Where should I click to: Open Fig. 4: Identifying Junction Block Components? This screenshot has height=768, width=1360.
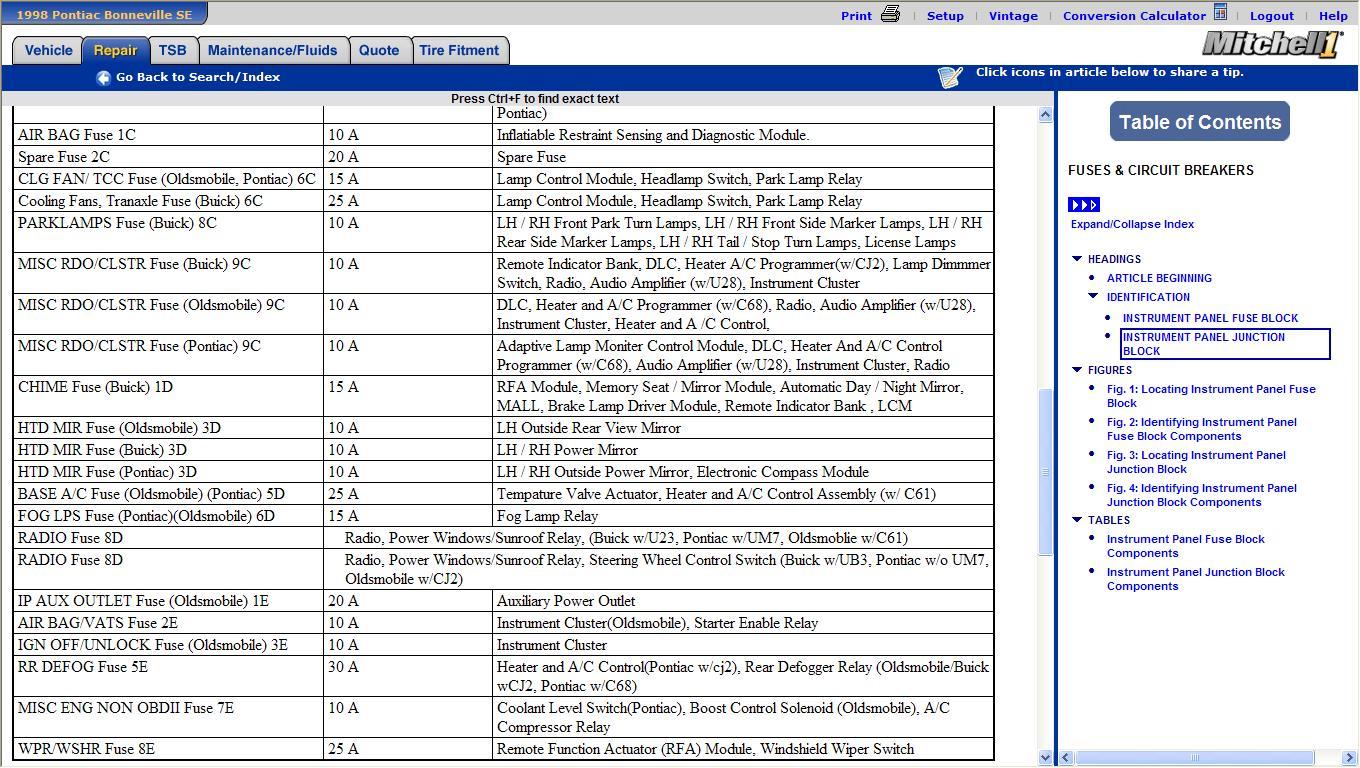1202,495
